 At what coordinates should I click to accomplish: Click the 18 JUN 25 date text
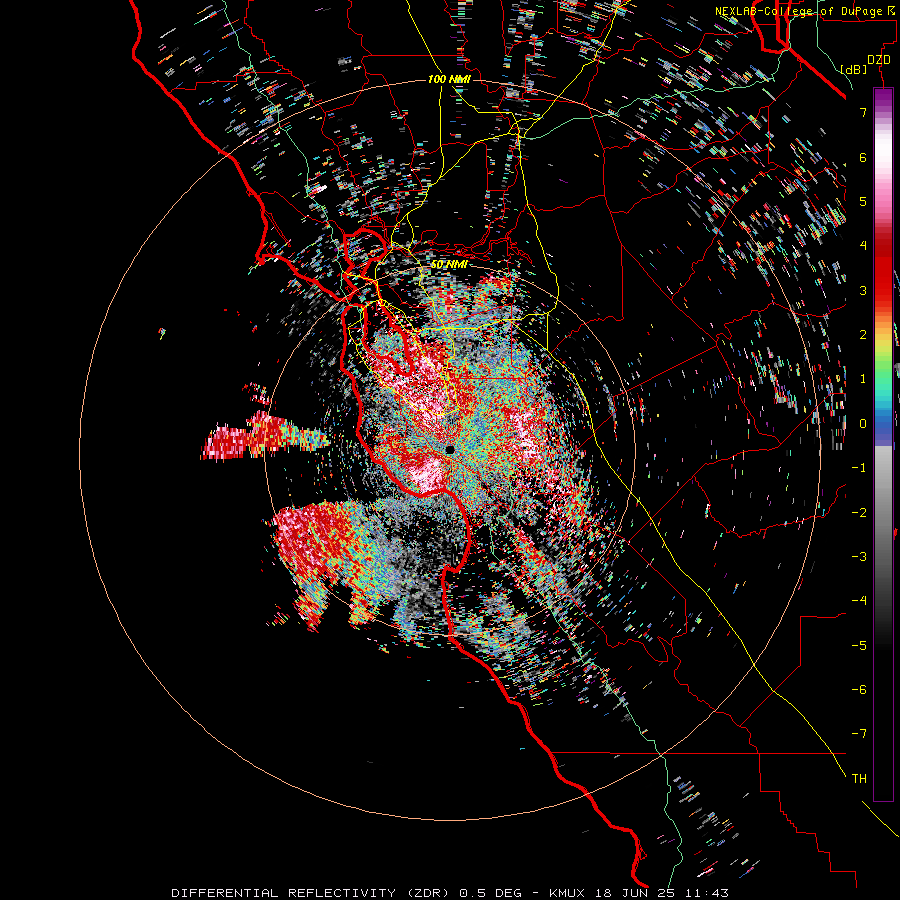pyautogui.click(x=634, y=893)
